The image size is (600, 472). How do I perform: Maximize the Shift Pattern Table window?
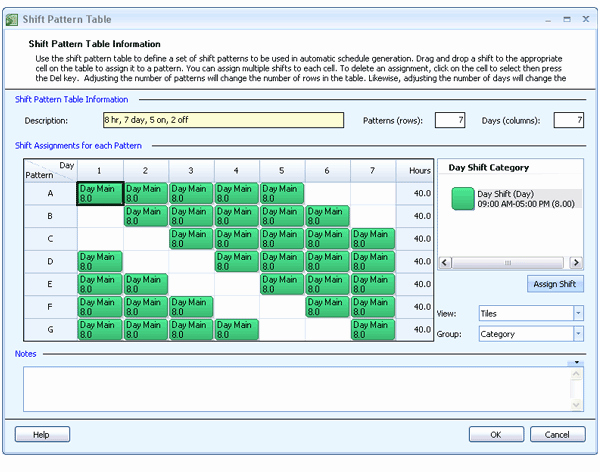click(567, 19)
